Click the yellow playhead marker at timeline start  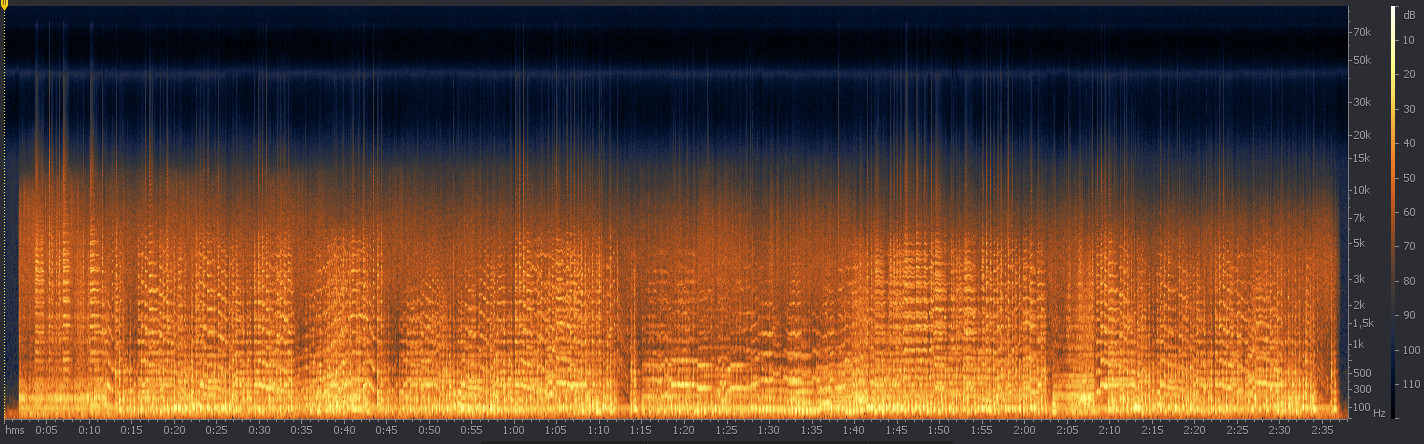tap(4, 4)
